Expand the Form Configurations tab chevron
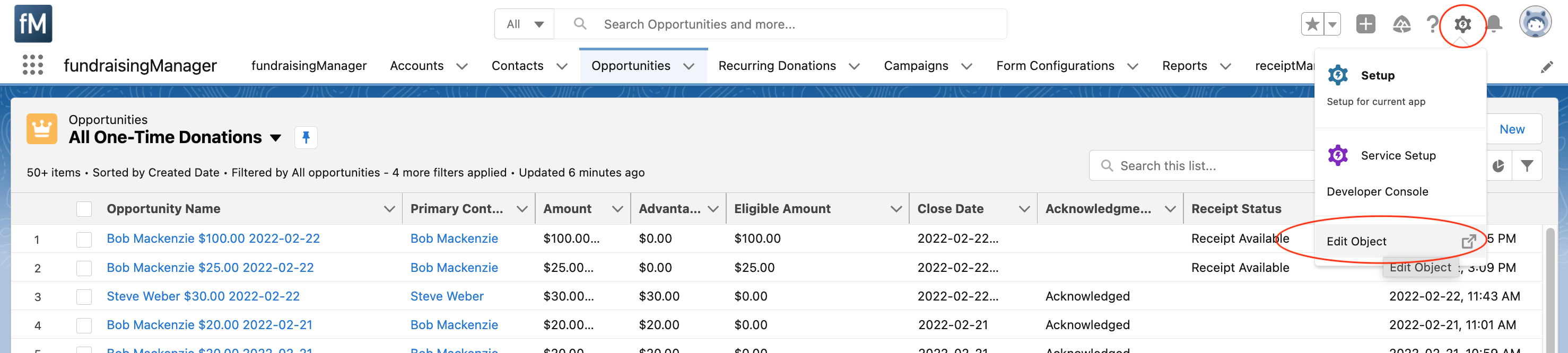This screenshot has width=1568, height=353. [x=1132, y=66]
